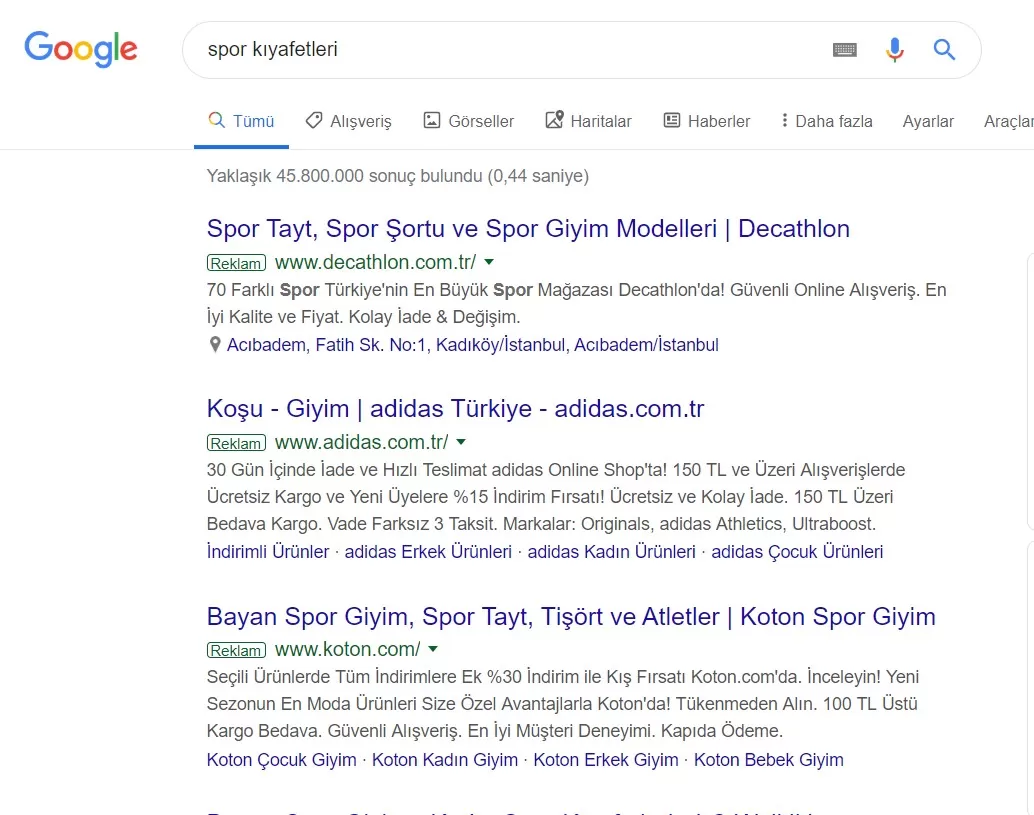The width and height of the screenshot is (1034, 815).
Task: Open Bayan Spor Giyim Koton headline
Action: [571, 617]
